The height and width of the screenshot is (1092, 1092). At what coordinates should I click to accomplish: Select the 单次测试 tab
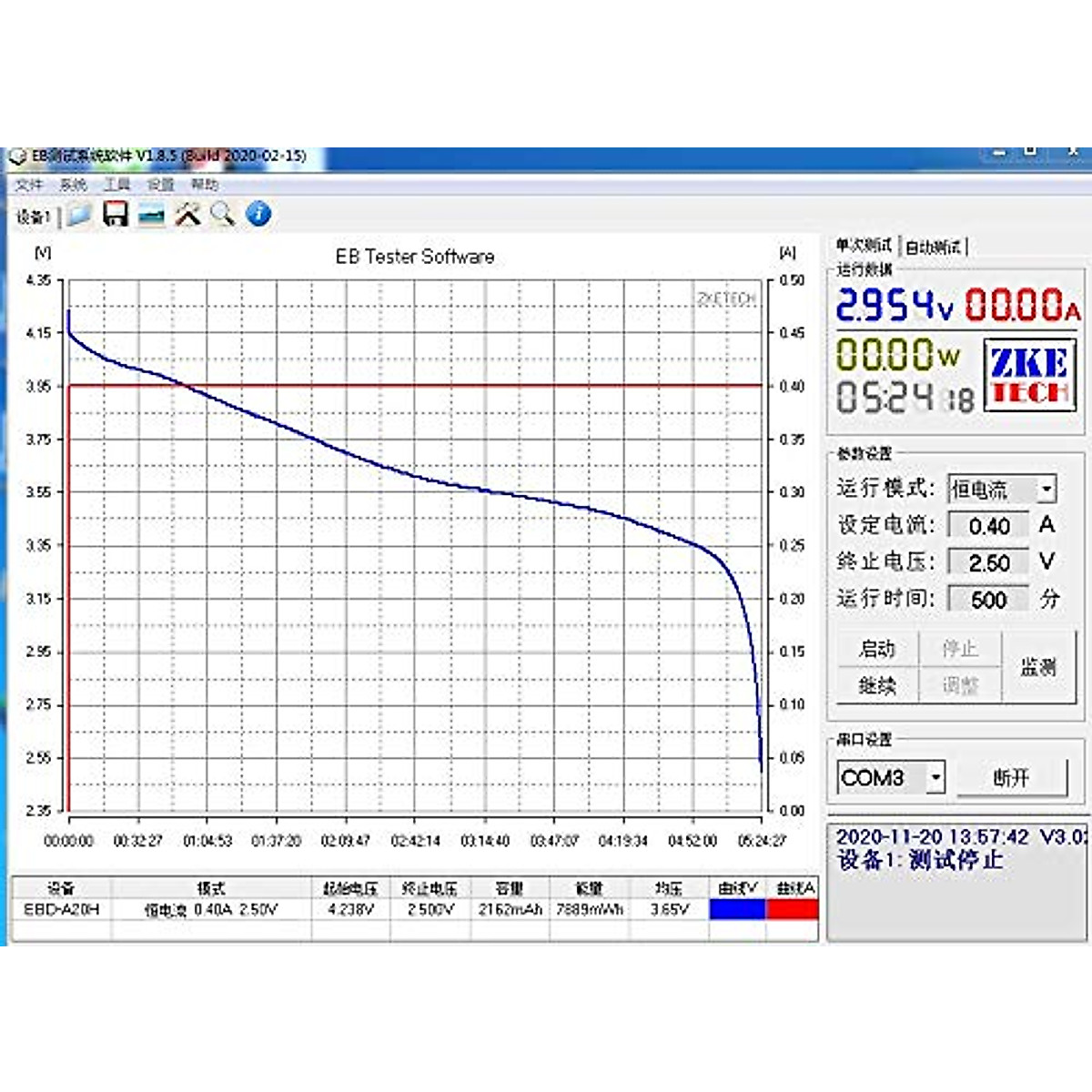[864, 246]
